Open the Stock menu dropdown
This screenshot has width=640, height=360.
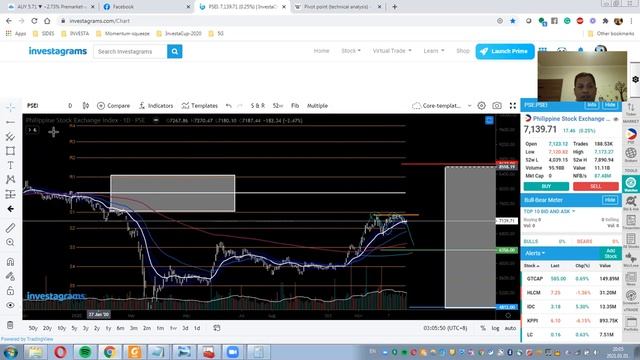[351, 51]
